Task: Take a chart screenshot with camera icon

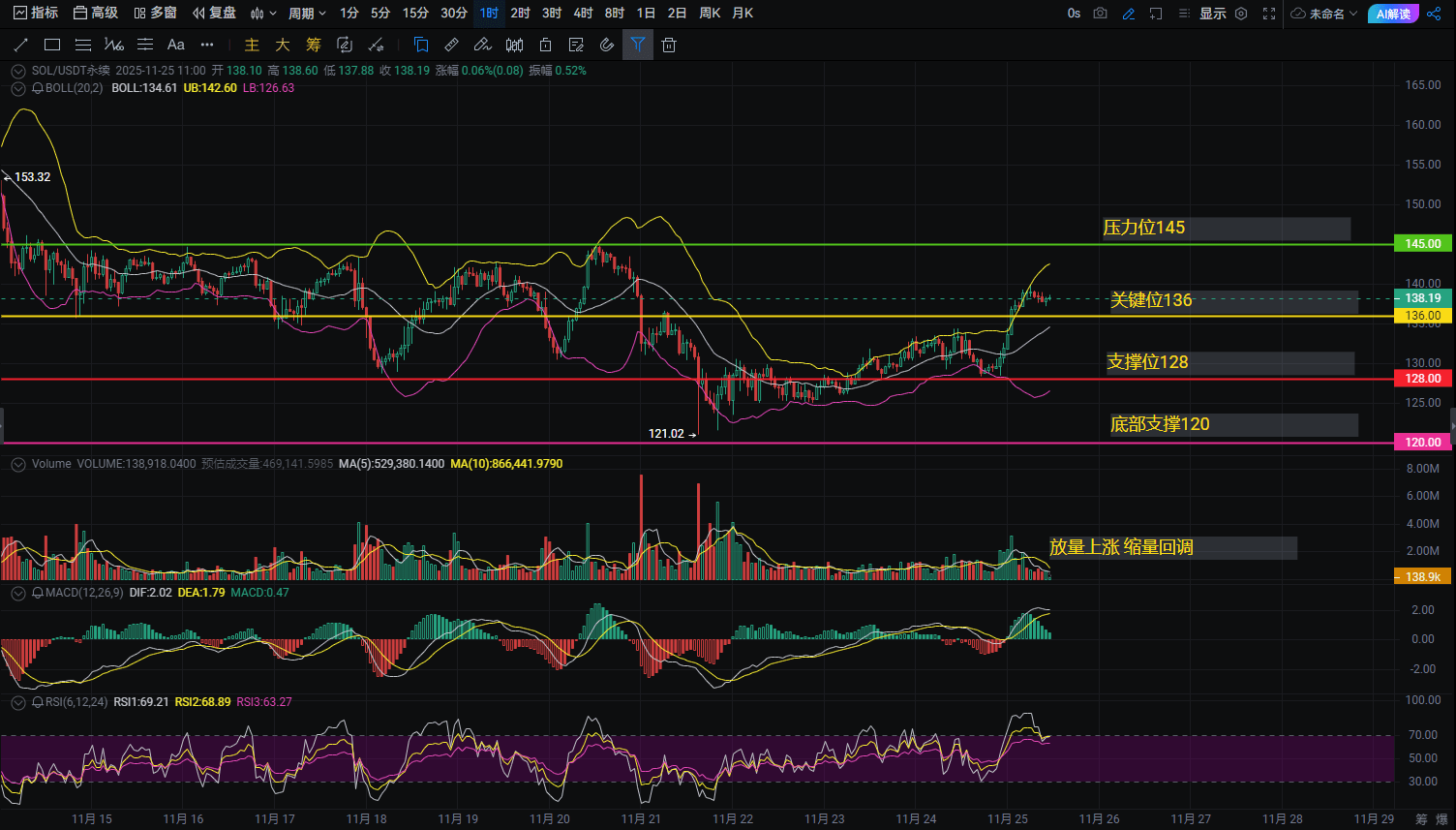Action: click(x=1100, y=14)
